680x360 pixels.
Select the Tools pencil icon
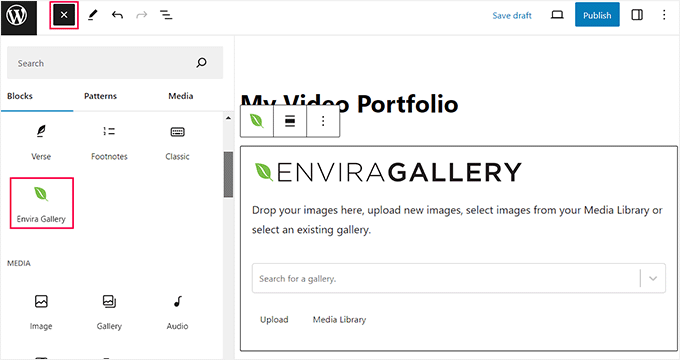92,15
